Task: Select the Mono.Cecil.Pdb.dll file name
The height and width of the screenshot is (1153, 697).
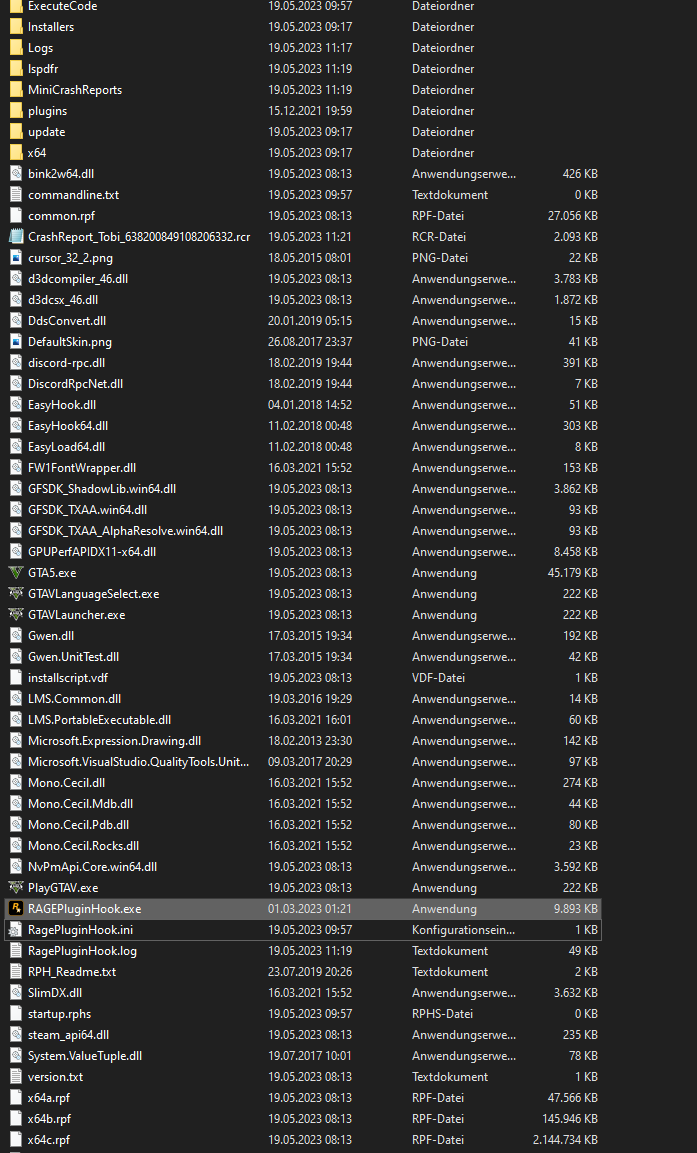Action: tap(79, 825)
